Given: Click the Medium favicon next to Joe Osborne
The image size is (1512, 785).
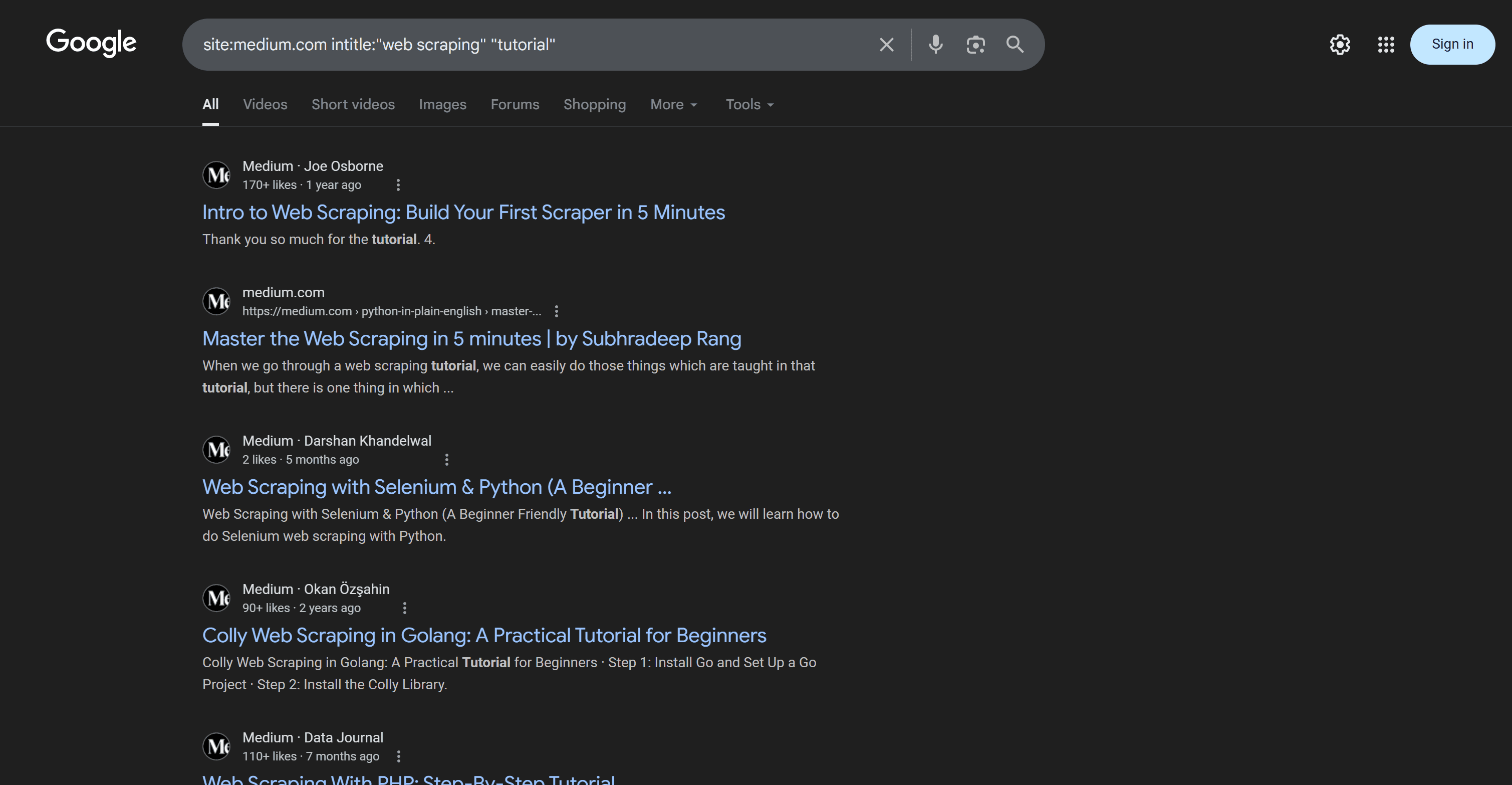Looking at the screenshot, I should point(216,174).
